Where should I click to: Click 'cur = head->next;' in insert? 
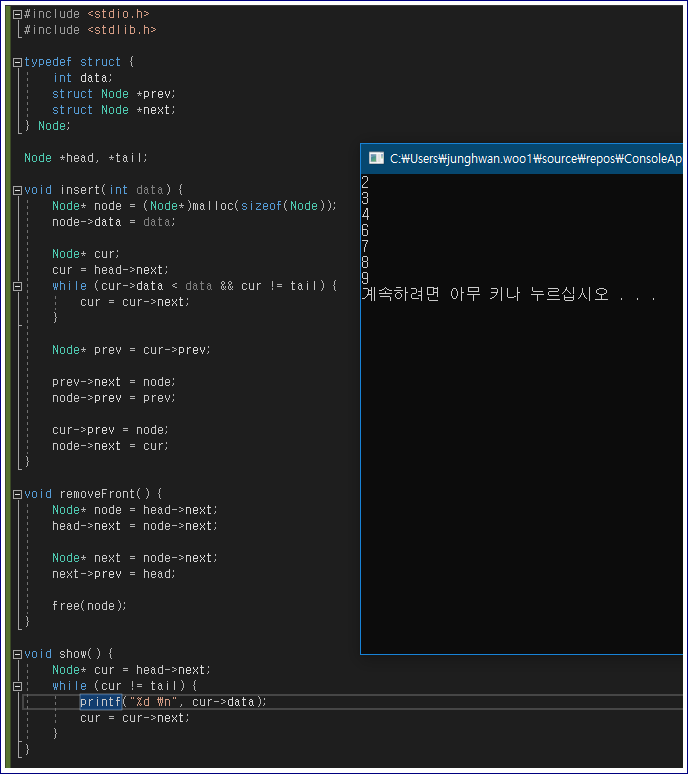pyautogui.click(x=110, y=270)
